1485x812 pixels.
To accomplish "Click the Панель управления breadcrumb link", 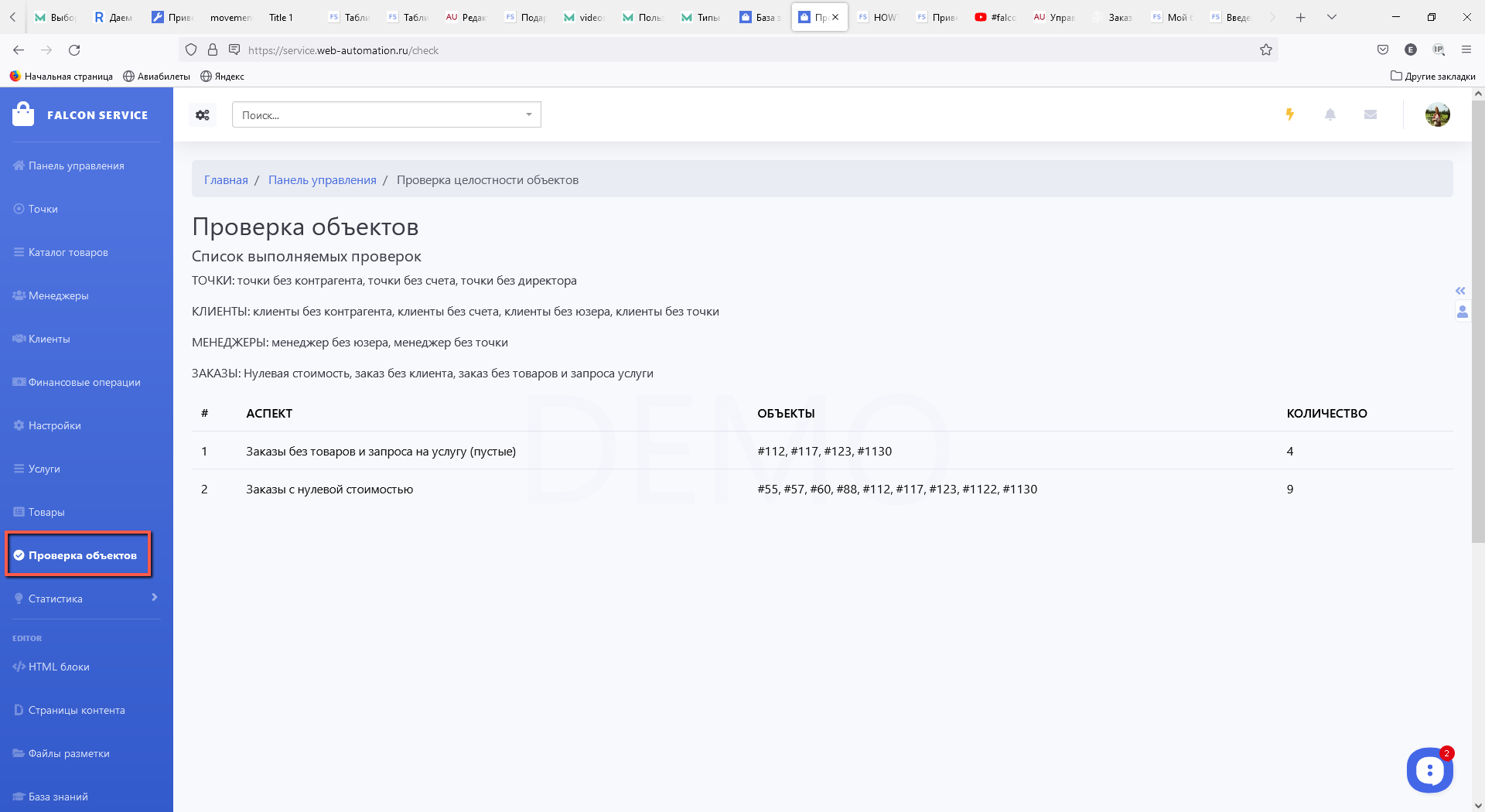I will [322, 180].
